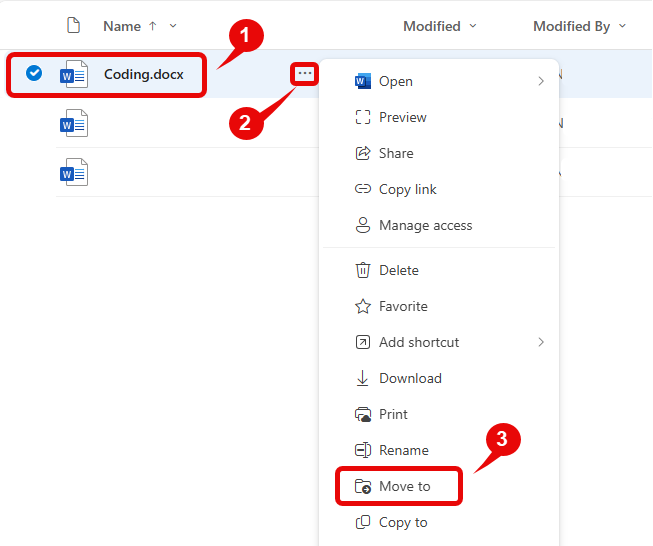
Task: Expand the Open submenu arrow
Action: point(541,81)
